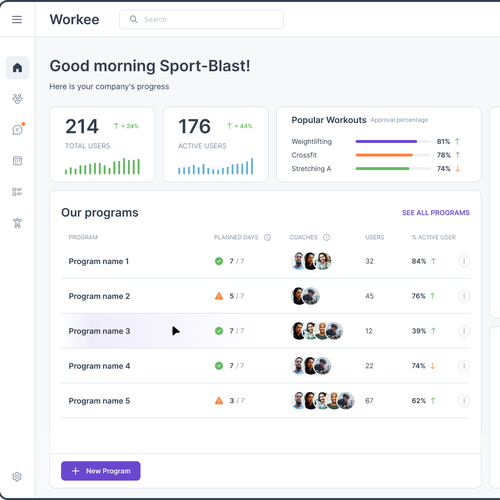Viewport: 500px width, 500px height.
Task: Open Program name 2 row title
Action: 99,296
